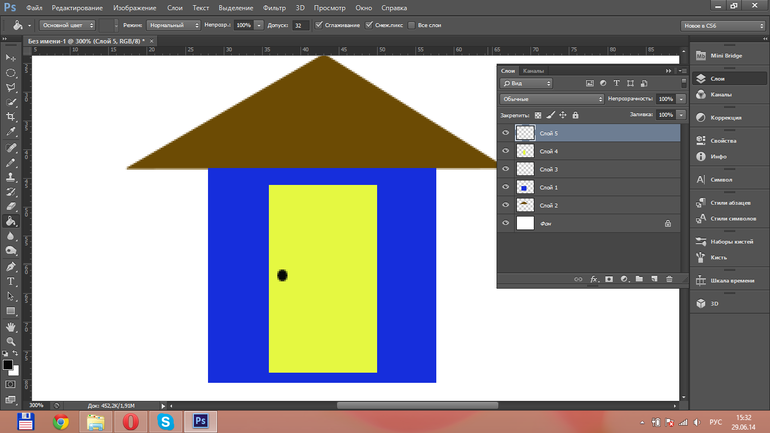This screenshot has width=770, height=433.
Task: Select the Horizontal Type tool
Action: point(11,281)
